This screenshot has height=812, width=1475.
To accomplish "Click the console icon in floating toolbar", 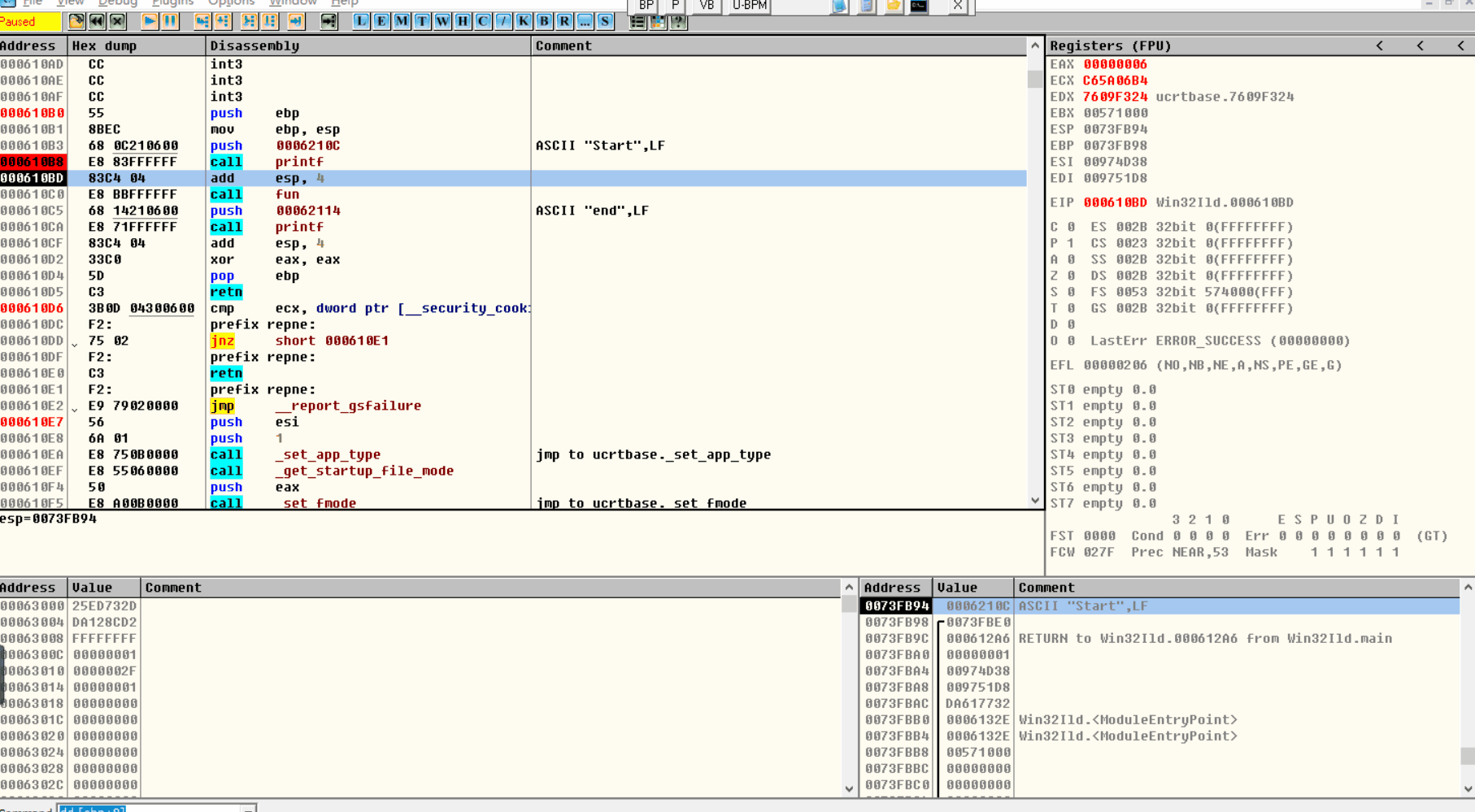I will point(919,6).
